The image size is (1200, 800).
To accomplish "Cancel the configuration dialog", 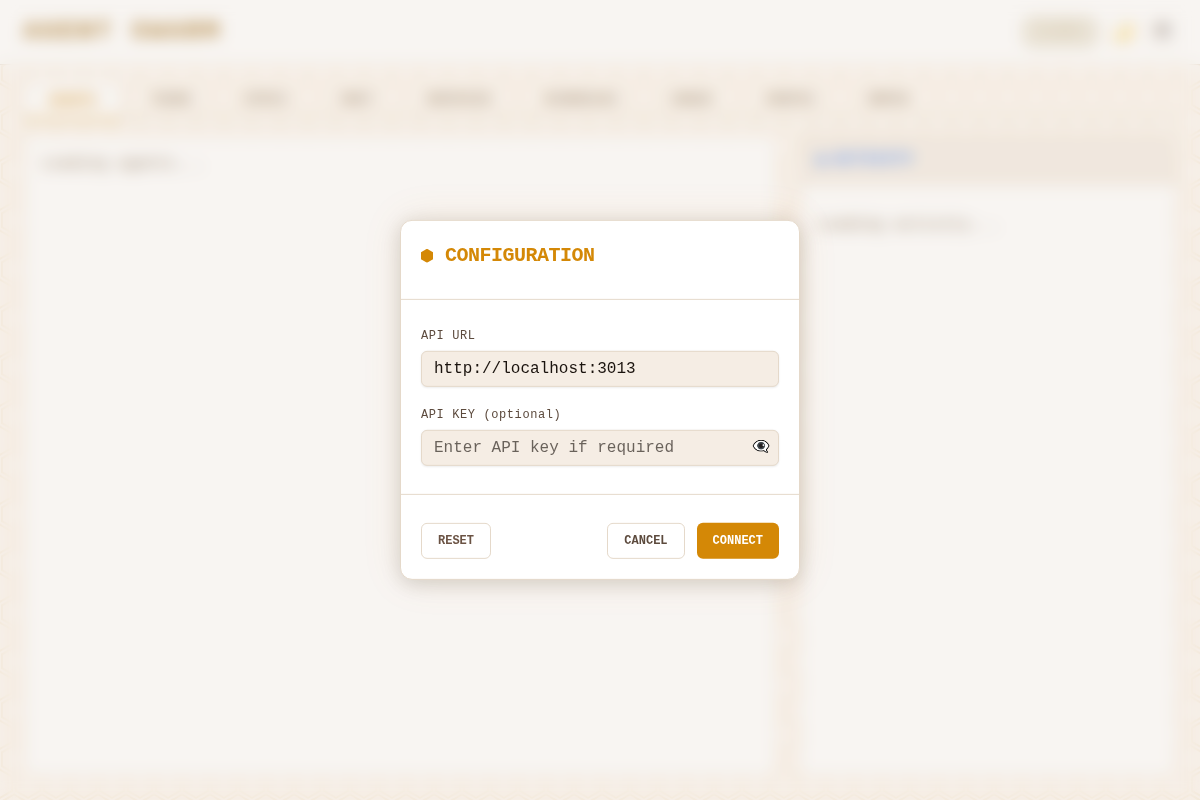I will 645,540.
